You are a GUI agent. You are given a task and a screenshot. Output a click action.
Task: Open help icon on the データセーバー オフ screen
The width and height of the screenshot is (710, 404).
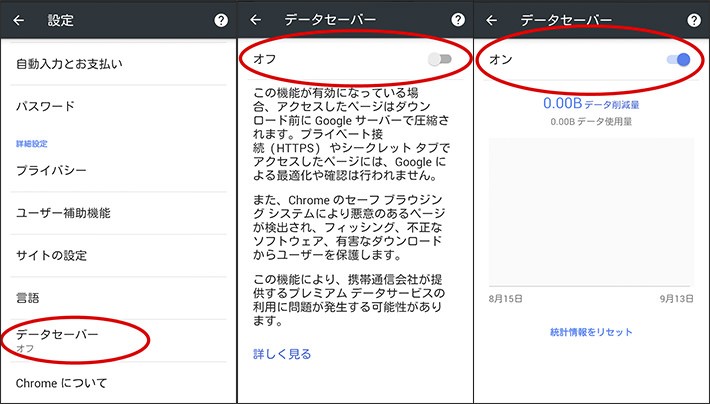(x=458, y=19)
